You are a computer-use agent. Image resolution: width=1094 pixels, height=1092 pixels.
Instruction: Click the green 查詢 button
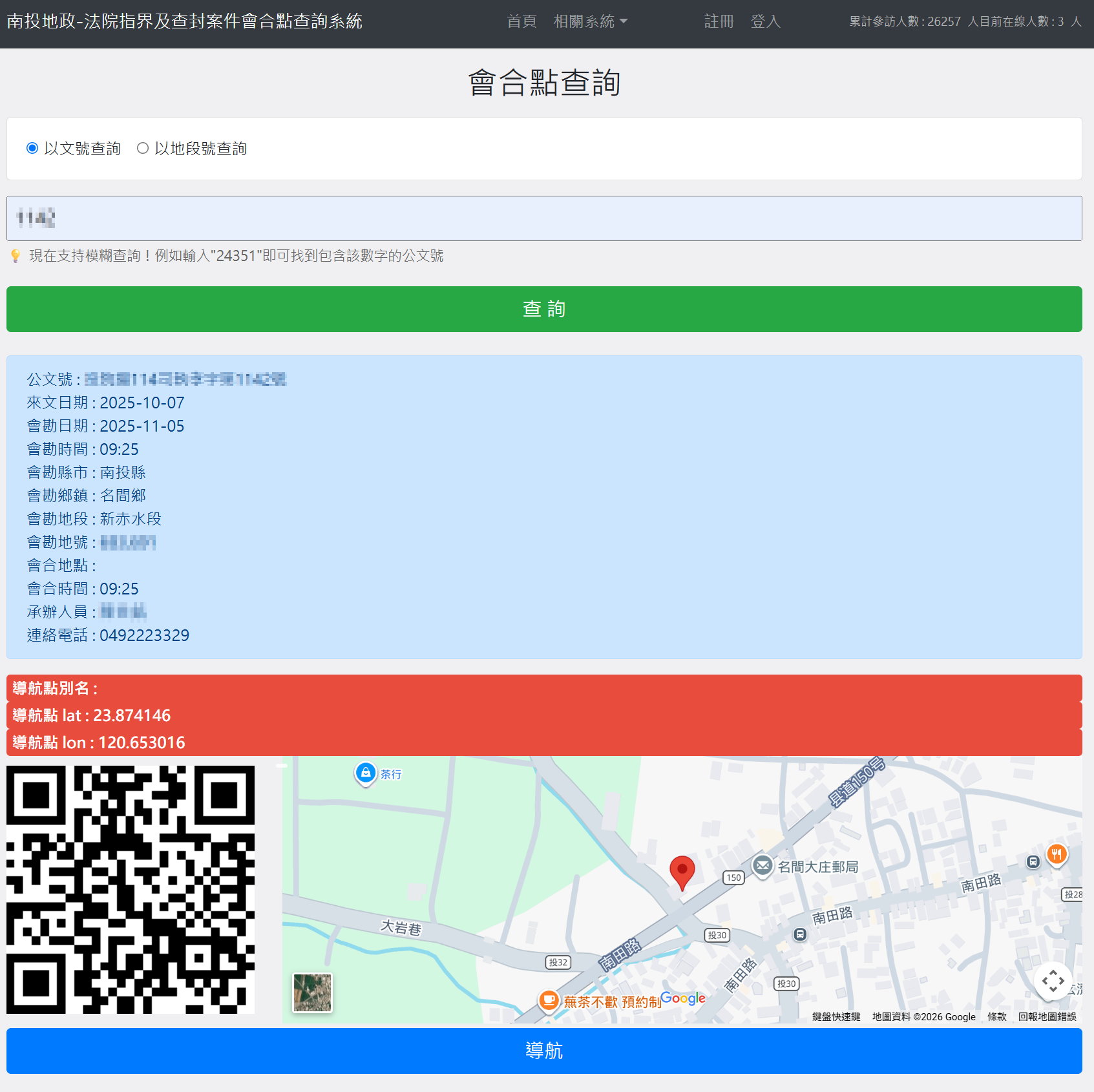coord(544,309)
